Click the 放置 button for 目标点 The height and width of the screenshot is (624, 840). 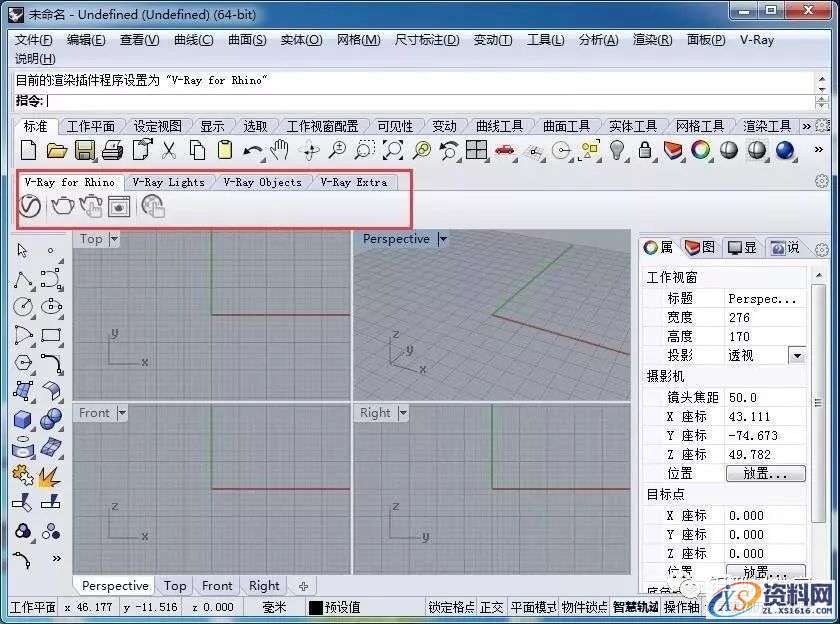pyautogui.click(x=766, y=571)
